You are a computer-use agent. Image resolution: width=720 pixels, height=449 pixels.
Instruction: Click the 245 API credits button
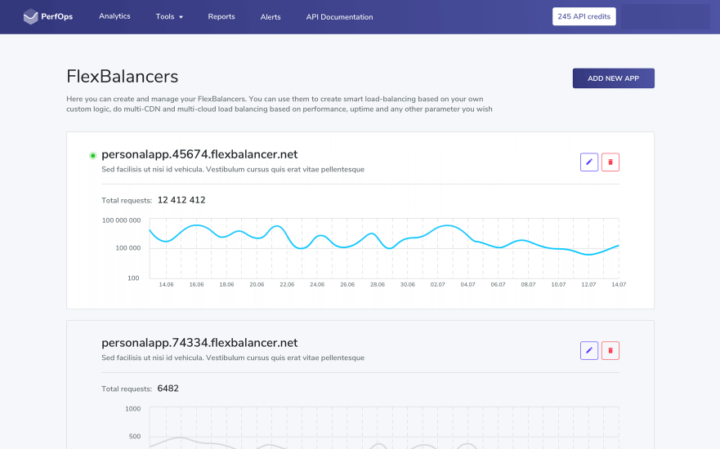click(x=584, y=17)
